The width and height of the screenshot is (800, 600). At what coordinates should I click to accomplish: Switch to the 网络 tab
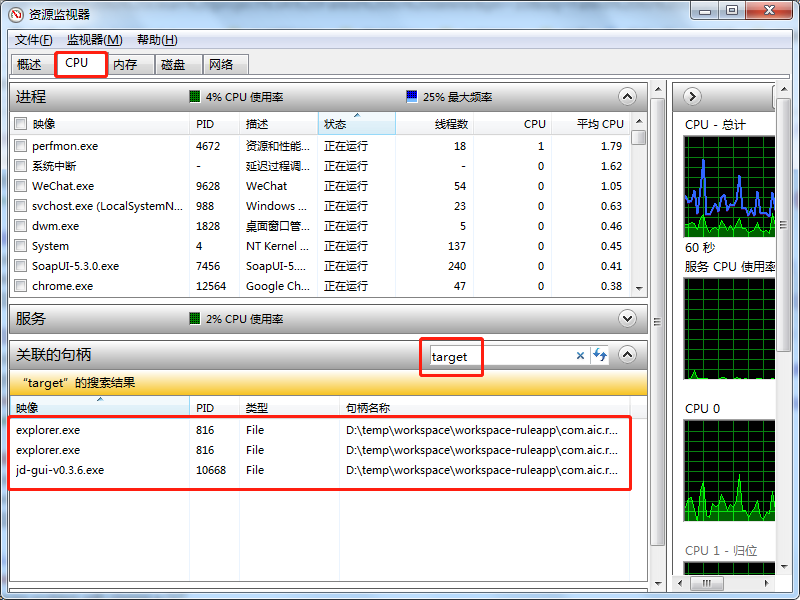point(224,63)
